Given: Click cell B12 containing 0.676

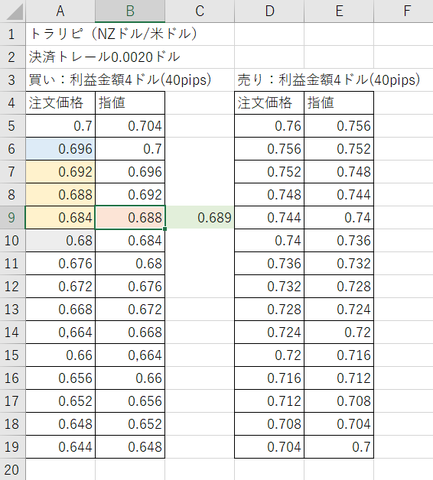Looking at the screenshot, I should click(x=130, y=286).
